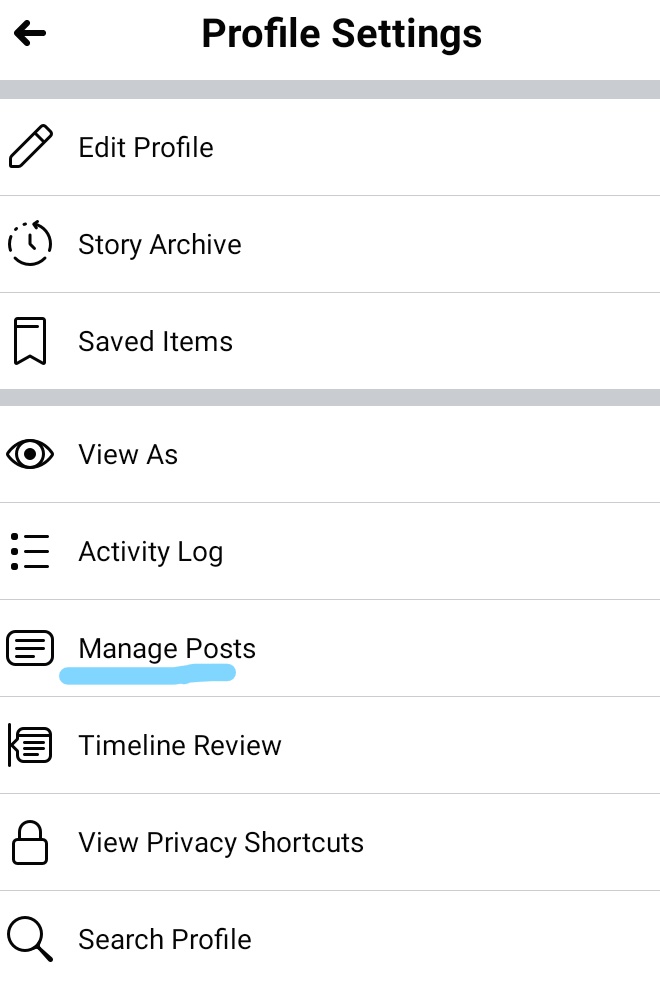Screen dimensions: 660x986
Task: Open the Story Archive option
Action: (x=160, y=245)
